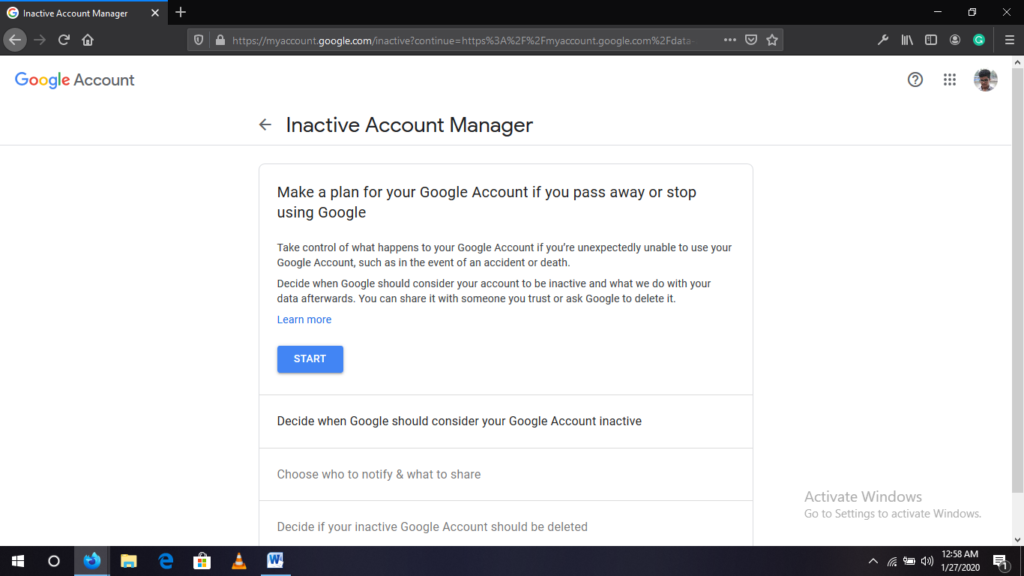
Task: Switch to Firefox on the taskbar
Action: coord(91,561)
